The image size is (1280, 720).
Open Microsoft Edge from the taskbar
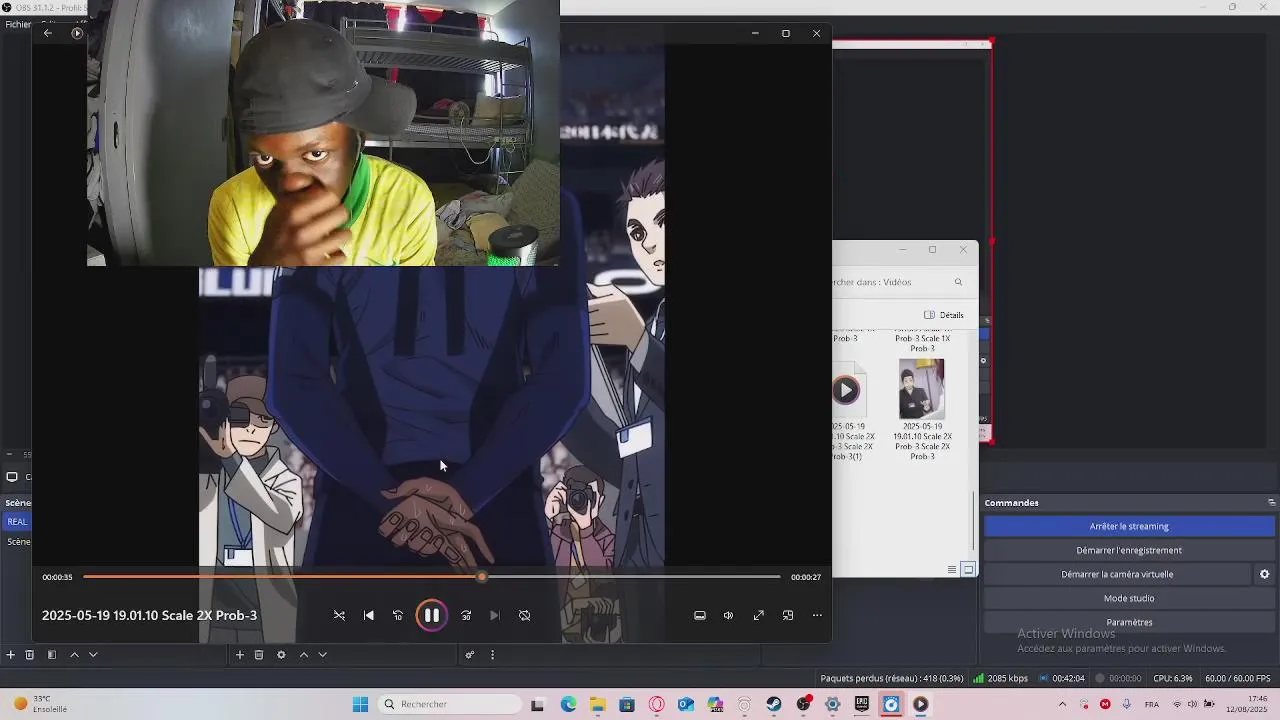click(x=568, y=705)
